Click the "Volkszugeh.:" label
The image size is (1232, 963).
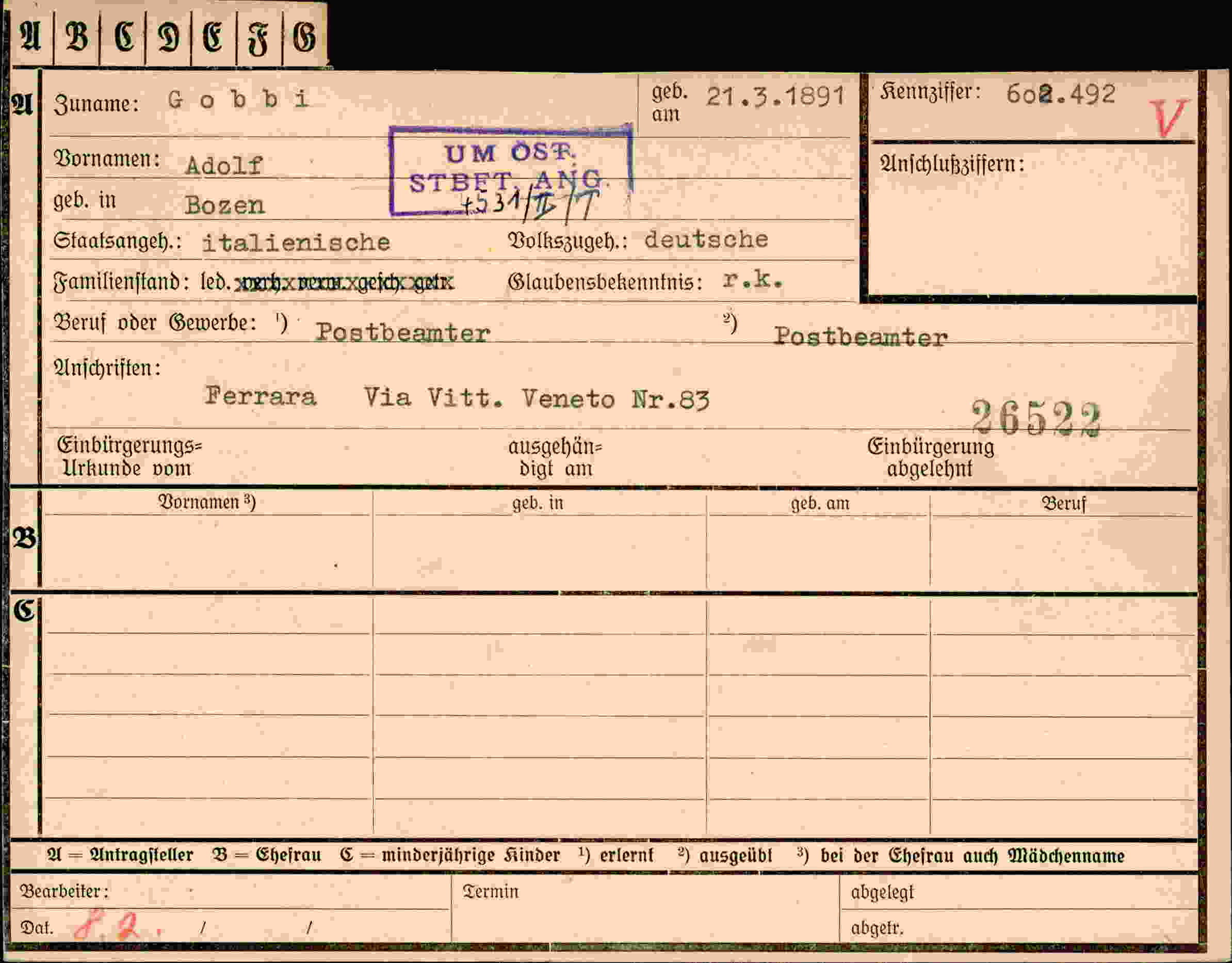(x=568, y=241)
